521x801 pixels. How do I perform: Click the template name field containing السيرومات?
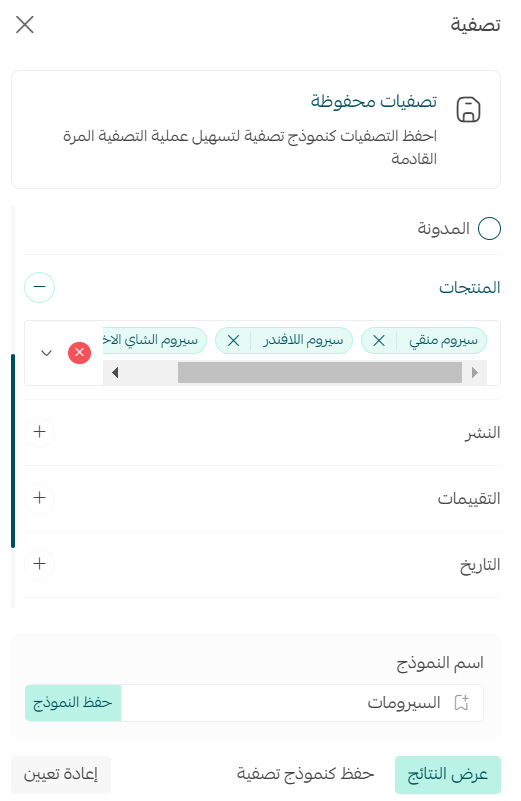(302, 703)
